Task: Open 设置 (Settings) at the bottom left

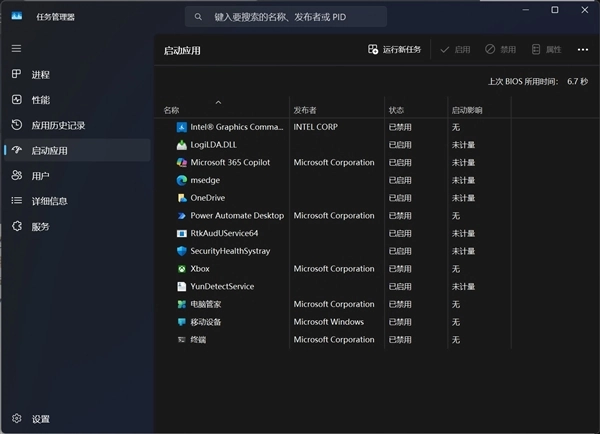Action: point(40,419)
